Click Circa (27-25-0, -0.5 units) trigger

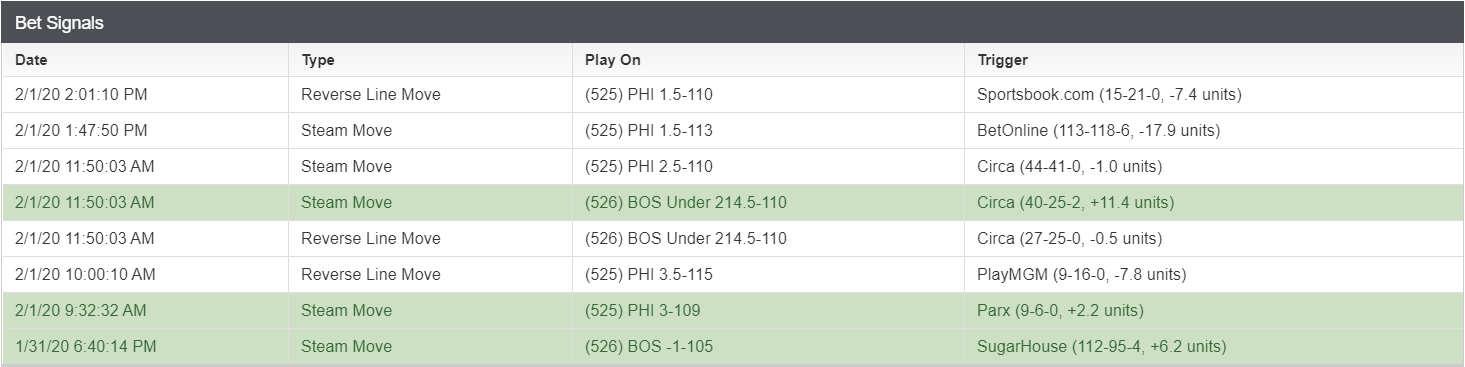pyautogui.click(x=1069, y=239)
